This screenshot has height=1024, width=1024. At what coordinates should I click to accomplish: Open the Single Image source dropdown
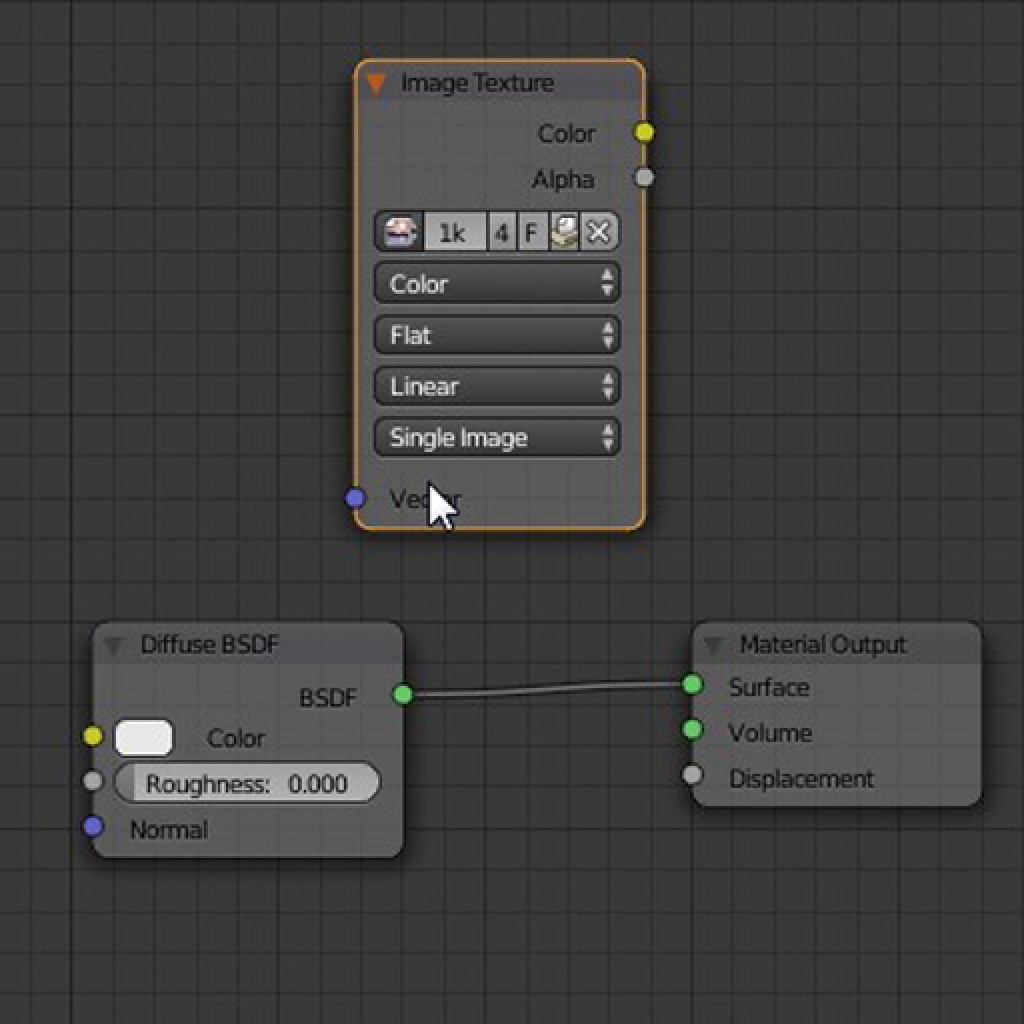tap(497, 437)
